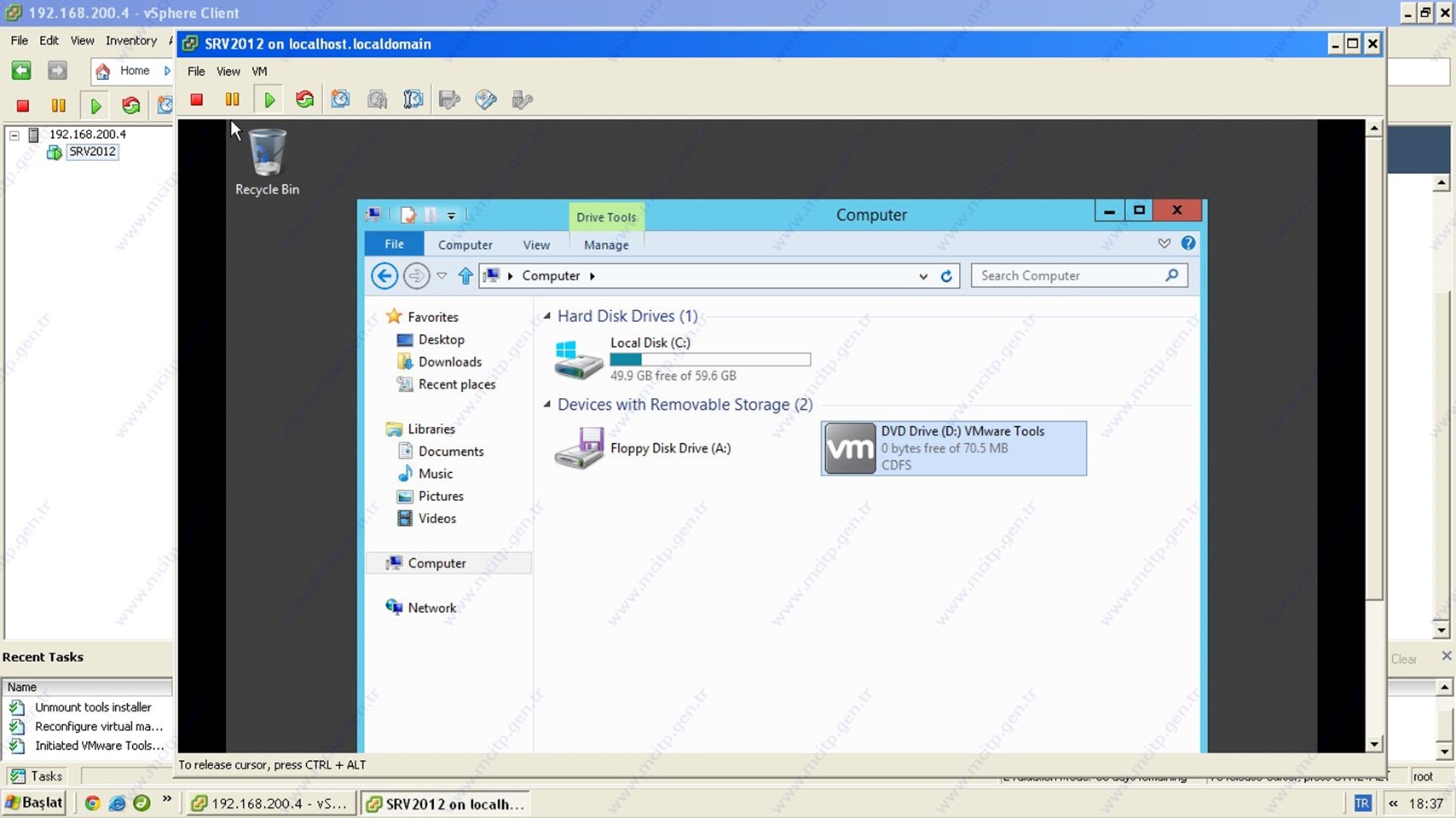Screen dimensions: 1456x818
Task: Click Suspend button in SRV2012 console toolbar
Action: tap(232, 100)
